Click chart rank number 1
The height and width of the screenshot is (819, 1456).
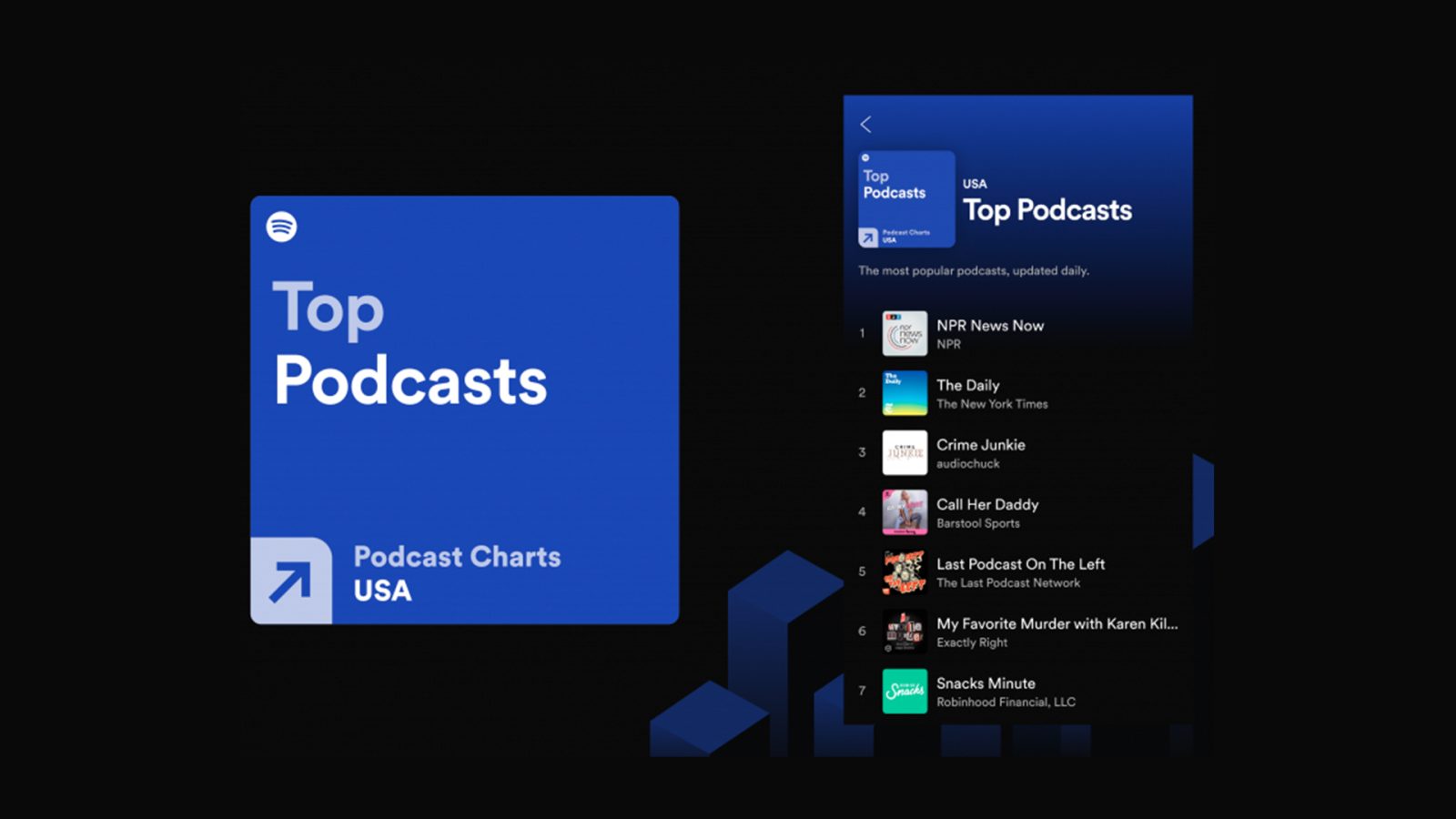[x=862, y=333]
